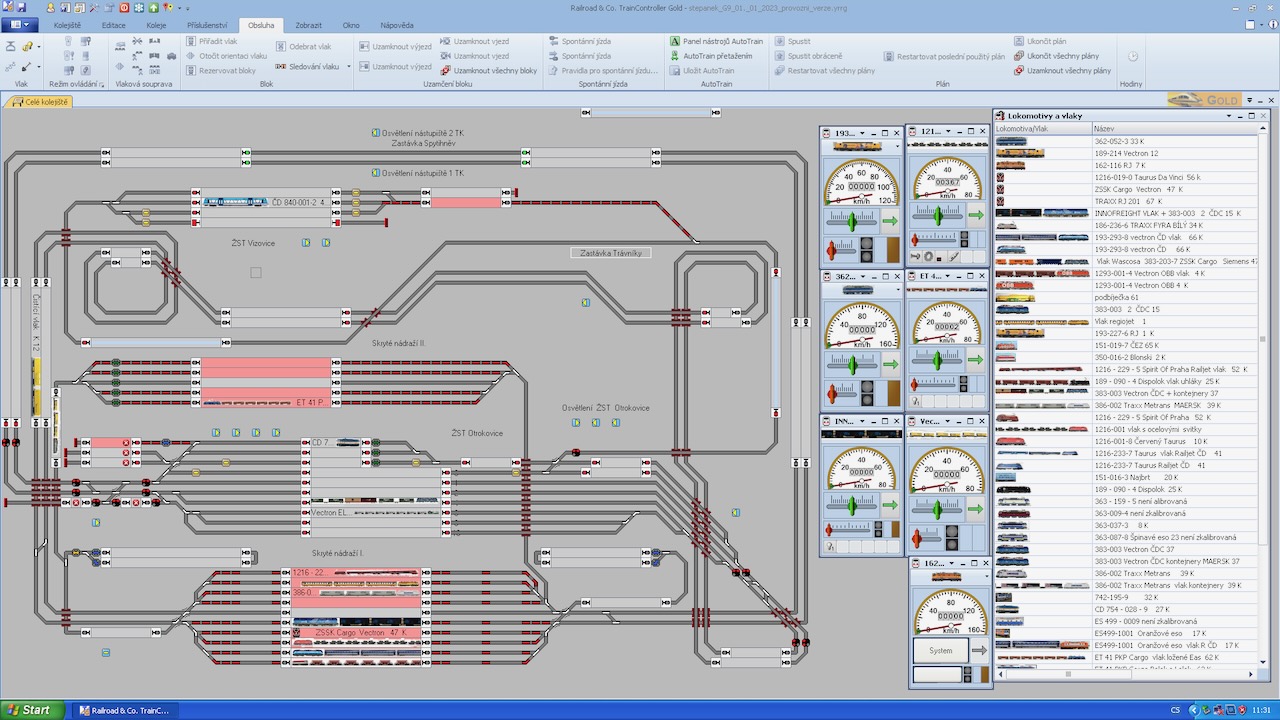Click the Lokomotiva/Vlak column header
Image resolution: width=1280 pixels, height=720 pixels.
(x=1042, y=129)
